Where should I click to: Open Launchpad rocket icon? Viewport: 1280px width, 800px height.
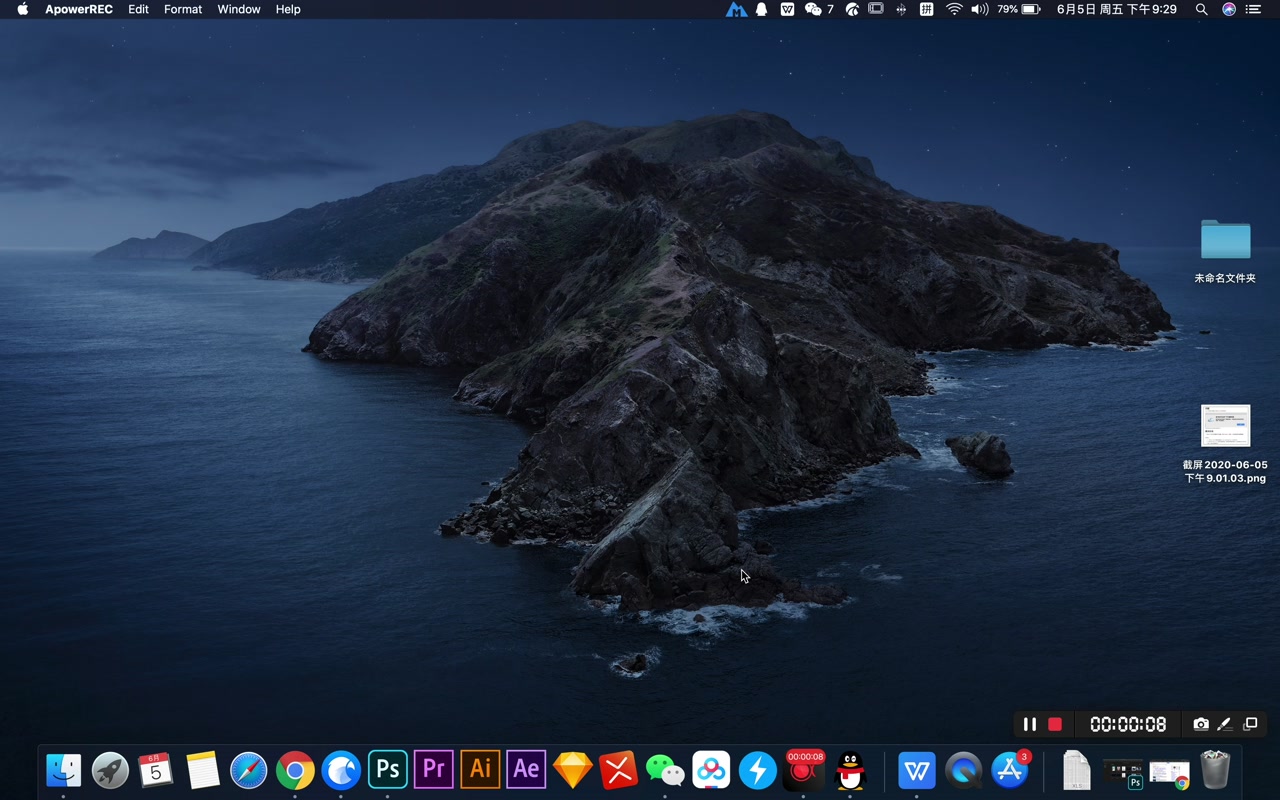[x=110, y=770]
